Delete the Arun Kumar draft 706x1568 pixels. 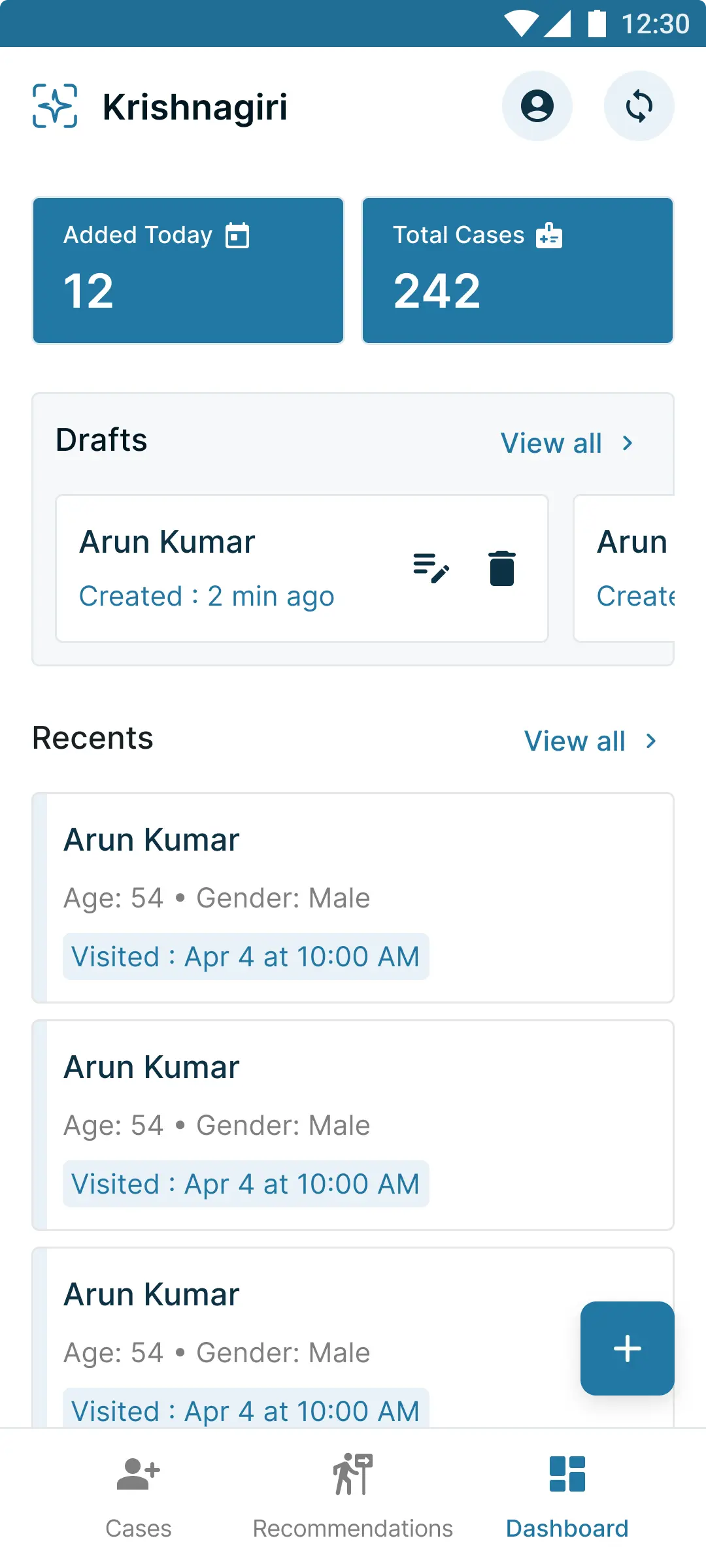501,568
